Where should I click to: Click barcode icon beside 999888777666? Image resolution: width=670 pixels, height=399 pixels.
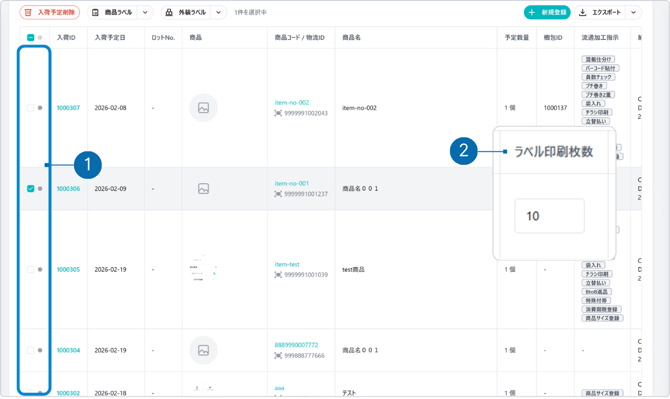[x=278, y=355]
